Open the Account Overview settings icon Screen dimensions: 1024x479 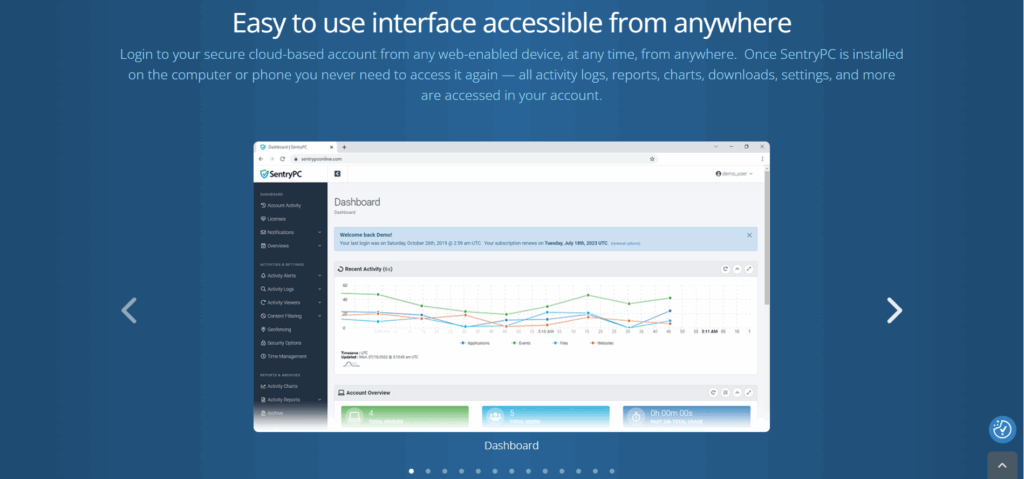(x=725, y=393)
